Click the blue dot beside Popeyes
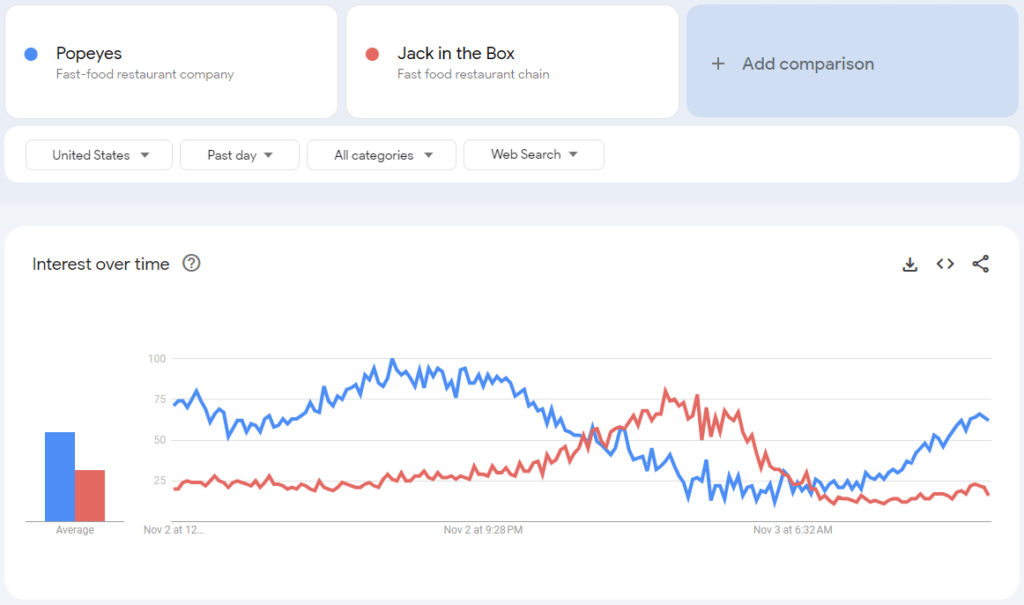Screen dimensions: 1024x605 pos(31,54)
